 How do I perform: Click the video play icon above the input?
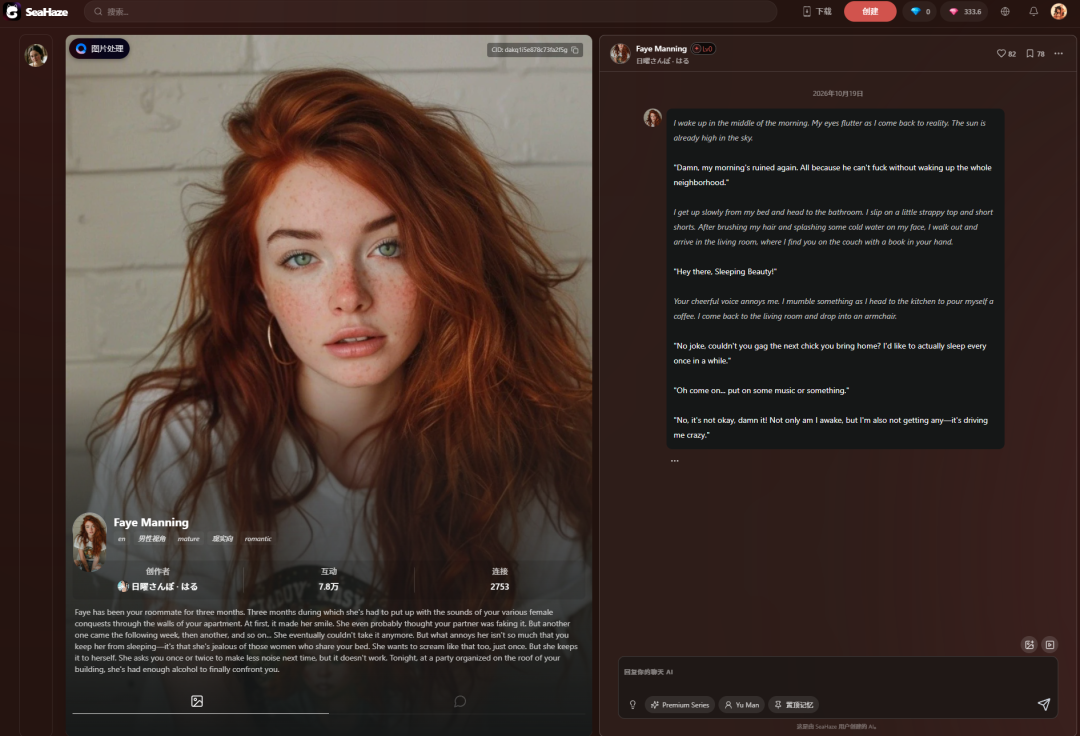1050,645
